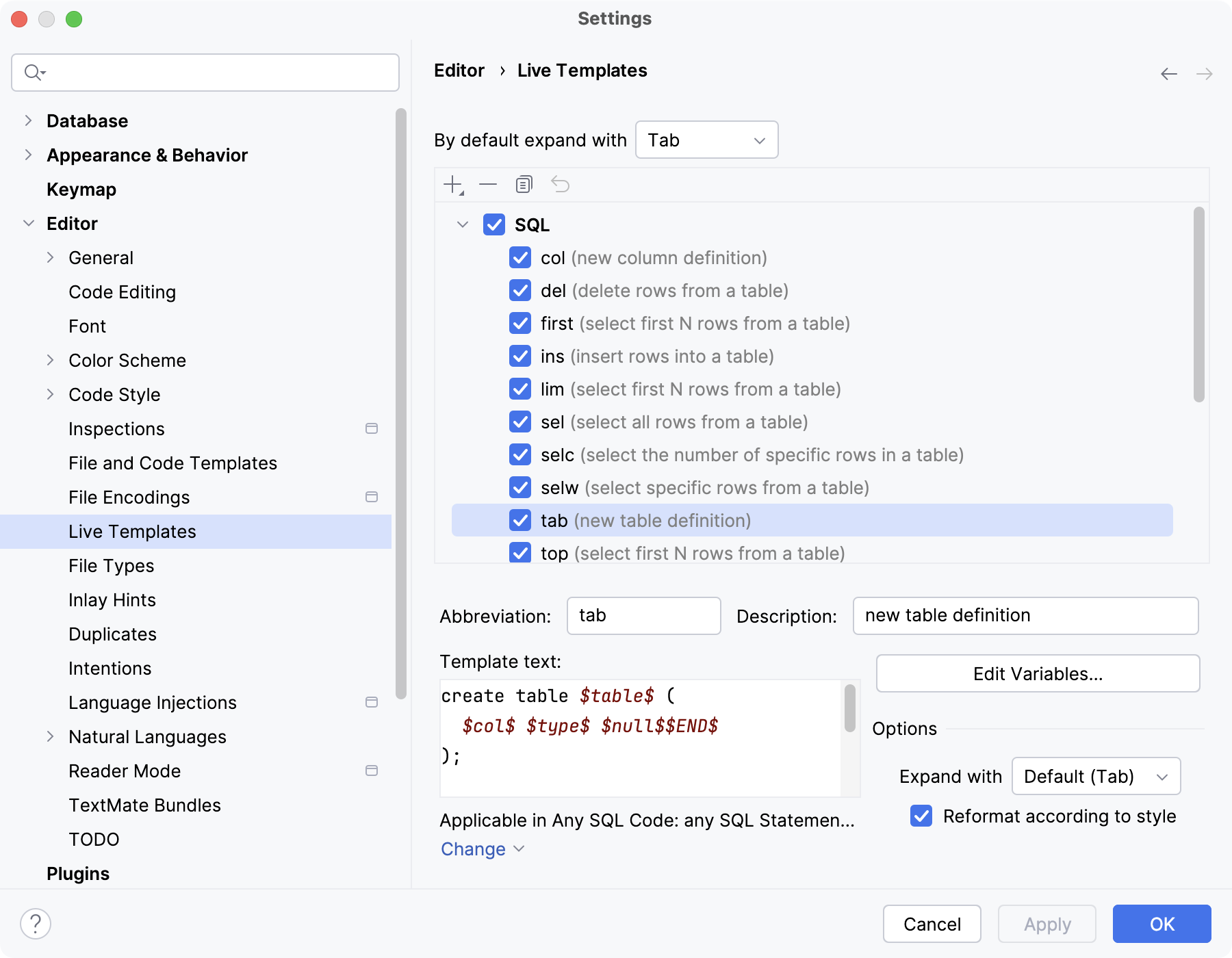Click the Duplicate template icon
Viewport: 1232px width, 958px height.
click(x=524, y=185)
